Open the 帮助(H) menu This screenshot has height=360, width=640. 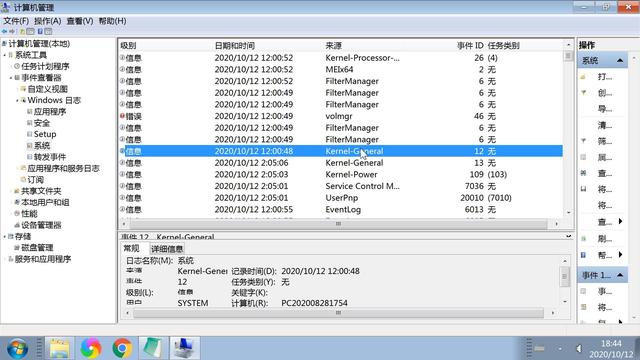(112, 21)
